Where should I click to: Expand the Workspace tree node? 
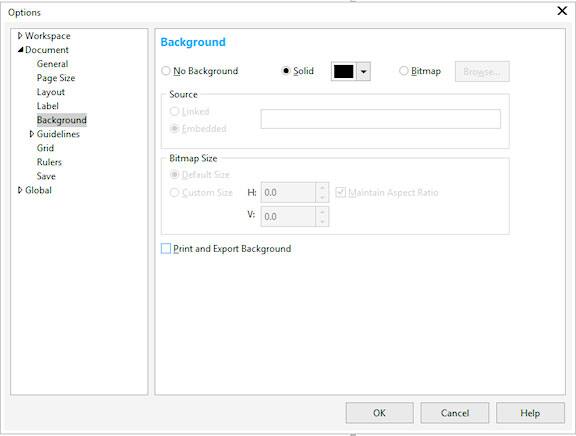pos(20,36)
